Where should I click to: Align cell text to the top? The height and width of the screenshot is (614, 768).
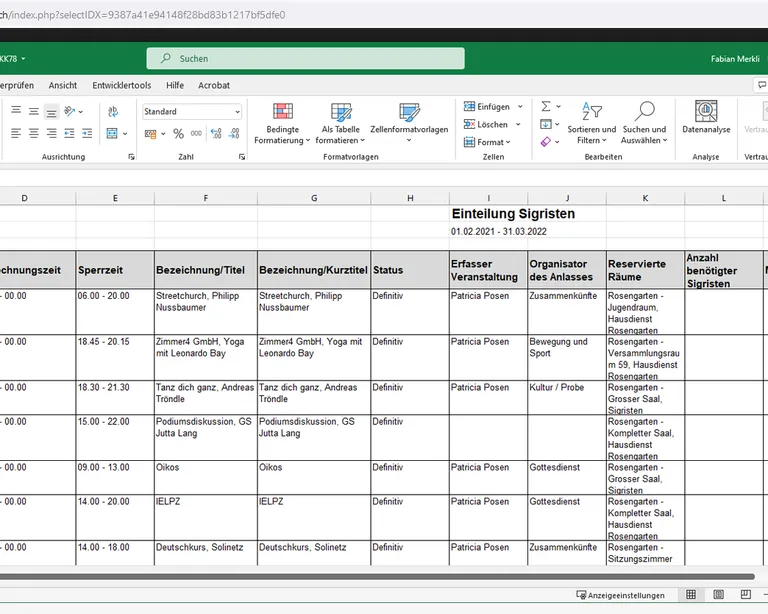tap(16, 111)
